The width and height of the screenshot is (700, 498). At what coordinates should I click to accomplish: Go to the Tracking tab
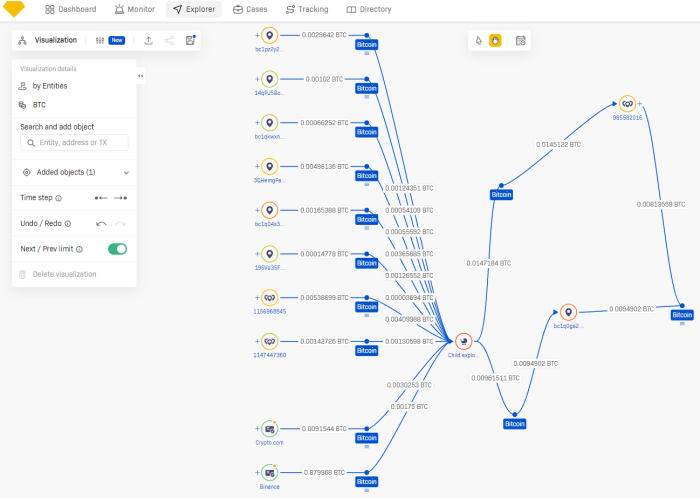(309, 9)
